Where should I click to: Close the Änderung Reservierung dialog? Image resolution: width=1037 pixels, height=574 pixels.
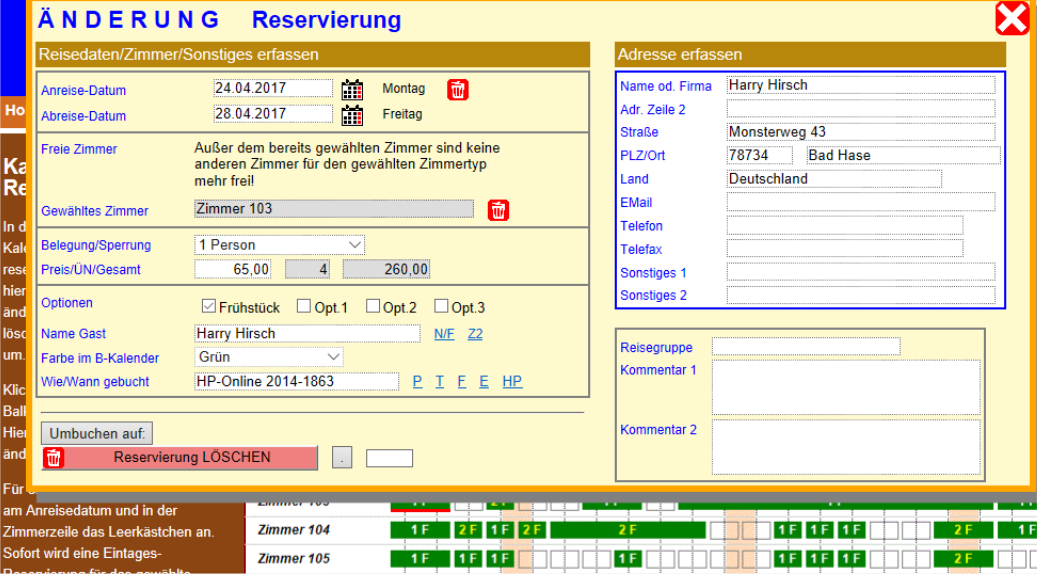click(1012, 19)
